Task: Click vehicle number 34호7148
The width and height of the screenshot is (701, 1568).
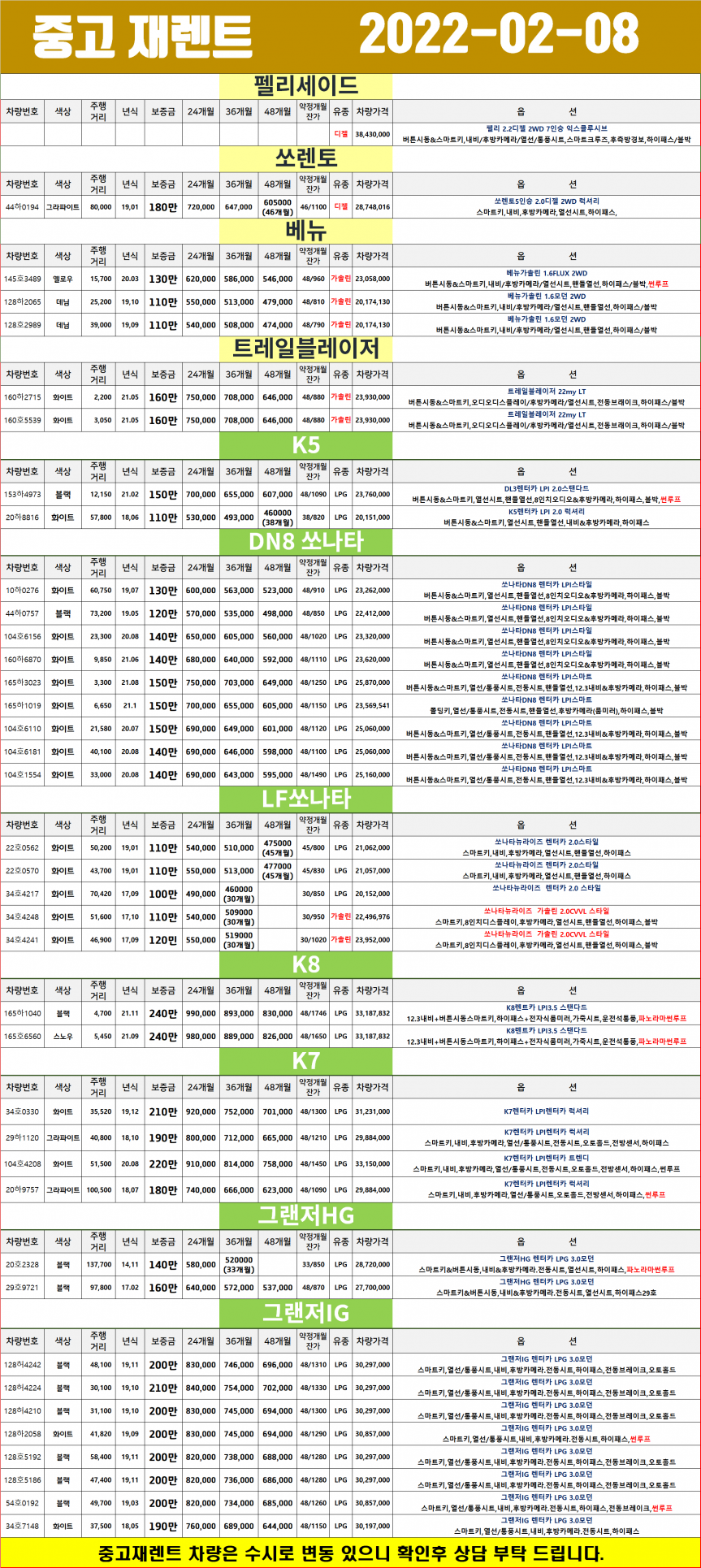Action: point(22,1526)
